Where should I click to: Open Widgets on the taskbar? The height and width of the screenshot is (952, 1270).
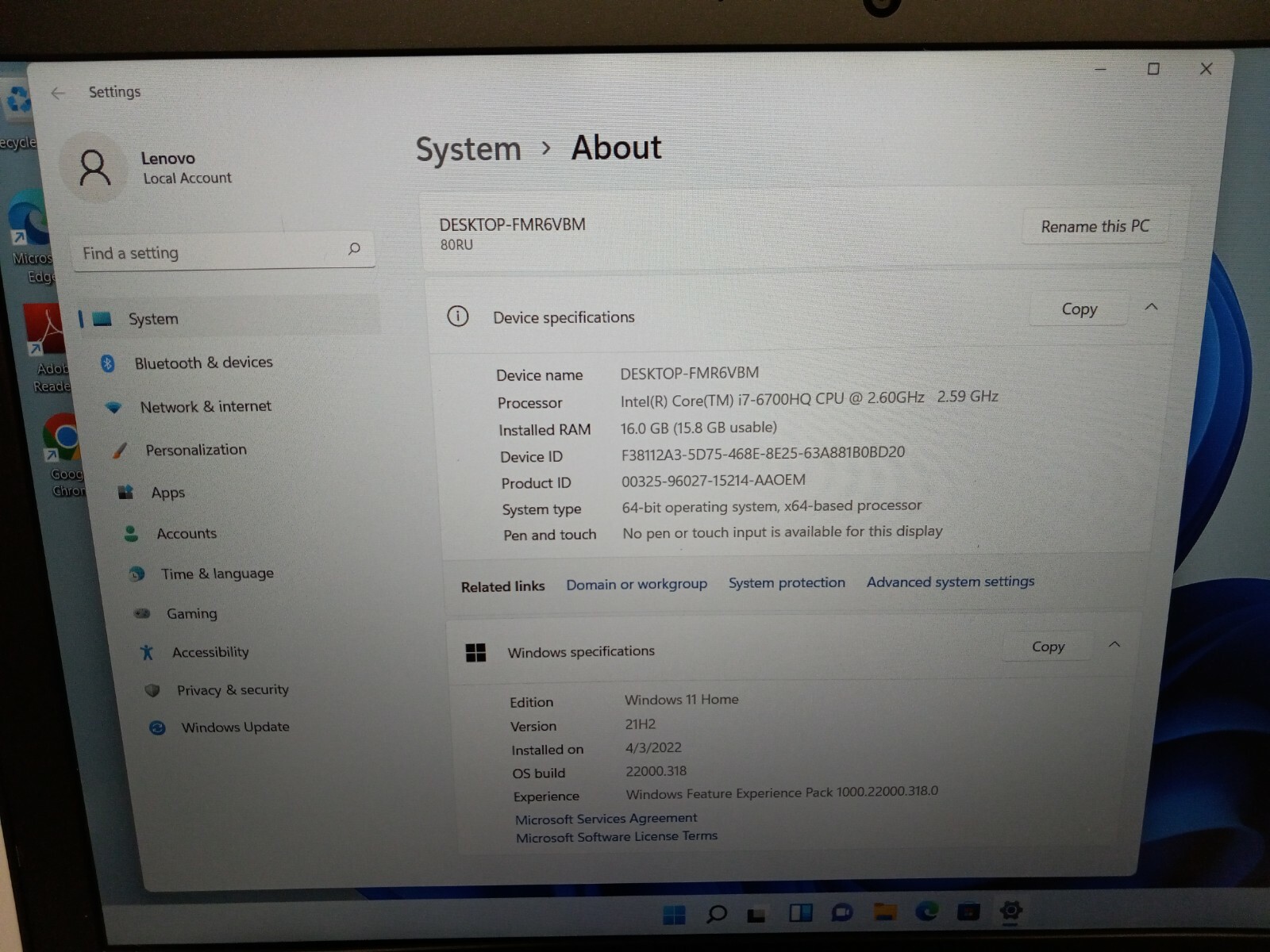pos(800,913)
